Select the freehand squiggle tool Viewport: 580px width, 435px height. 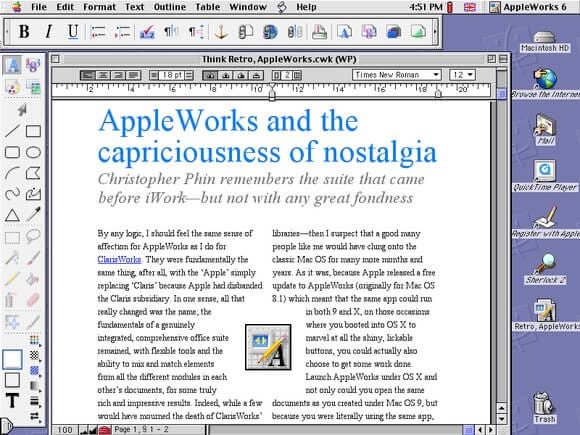click(x=12, y=194)
